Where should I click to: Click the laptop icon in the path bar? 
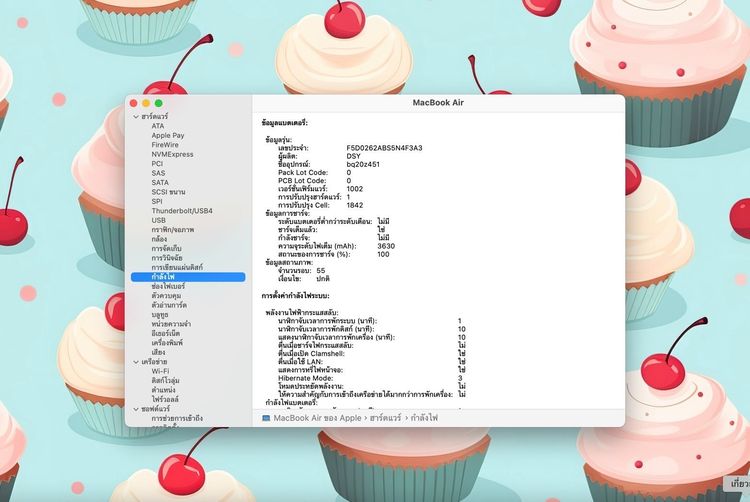coord(266,417)
